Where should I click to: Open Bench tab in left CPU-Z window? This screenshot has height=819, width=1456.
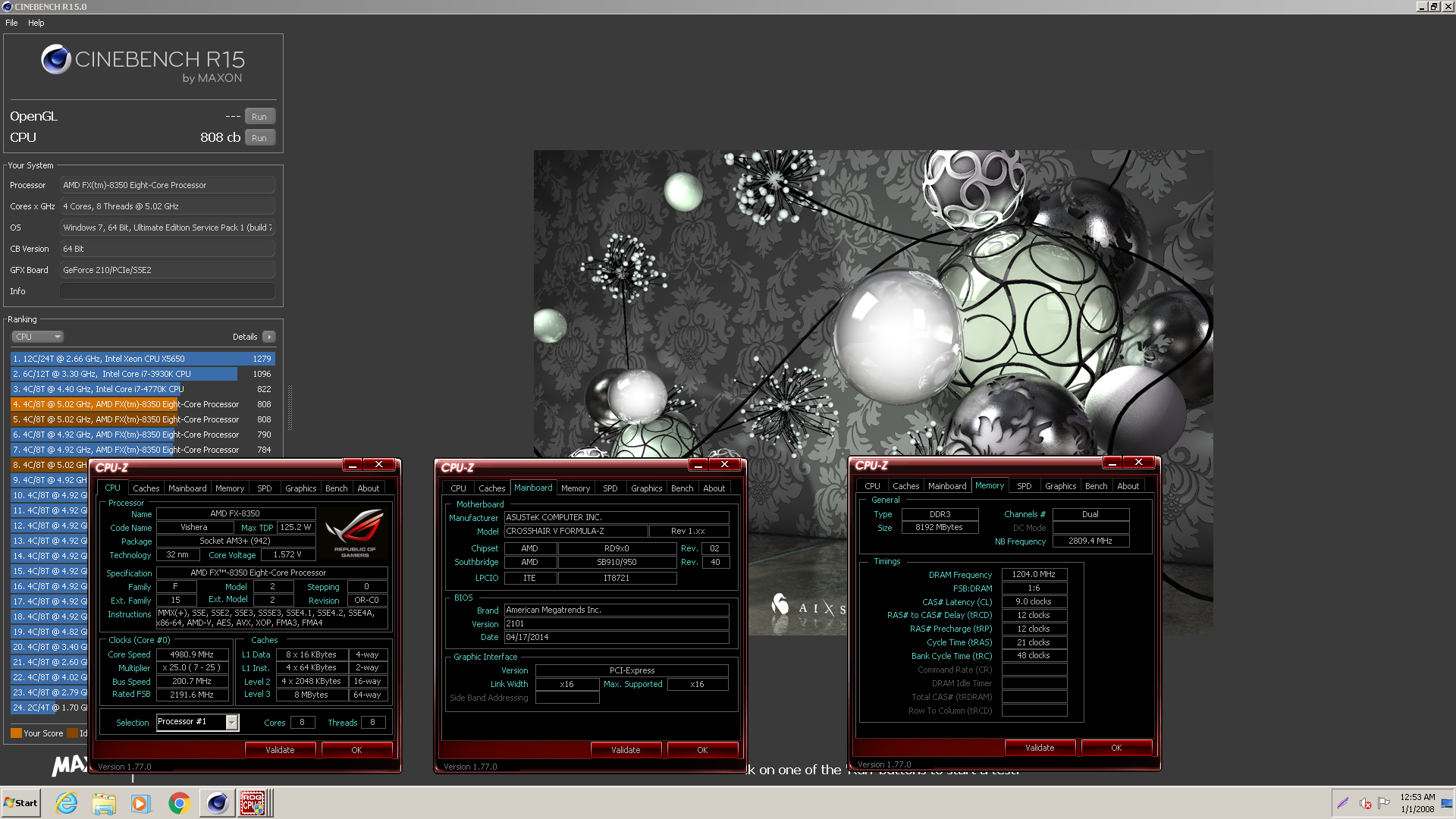337,488
